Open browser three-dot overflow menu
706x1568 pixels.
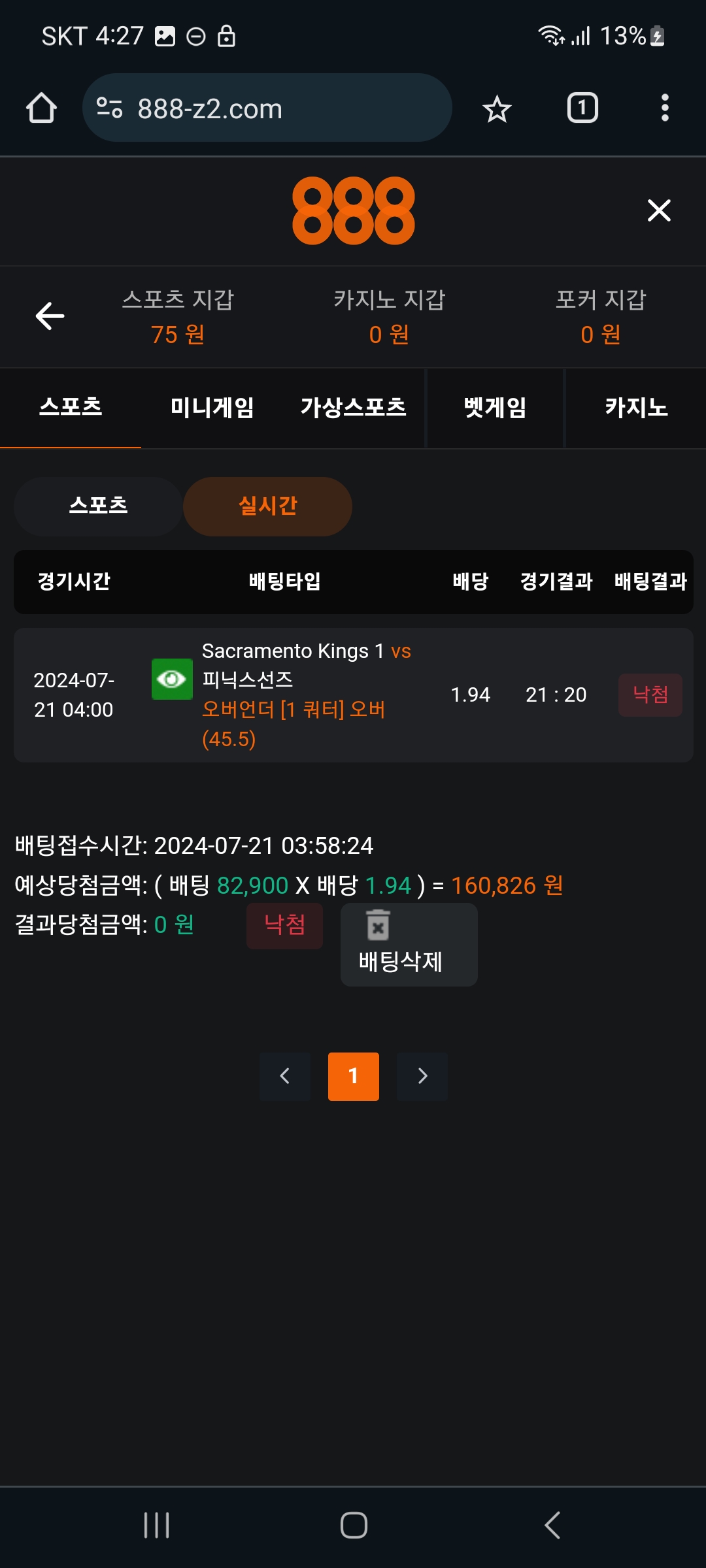(x=665, y=108)
